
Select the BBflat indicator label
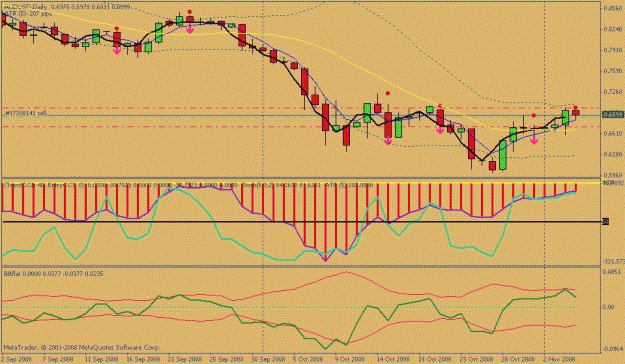[x=53, y=274]
